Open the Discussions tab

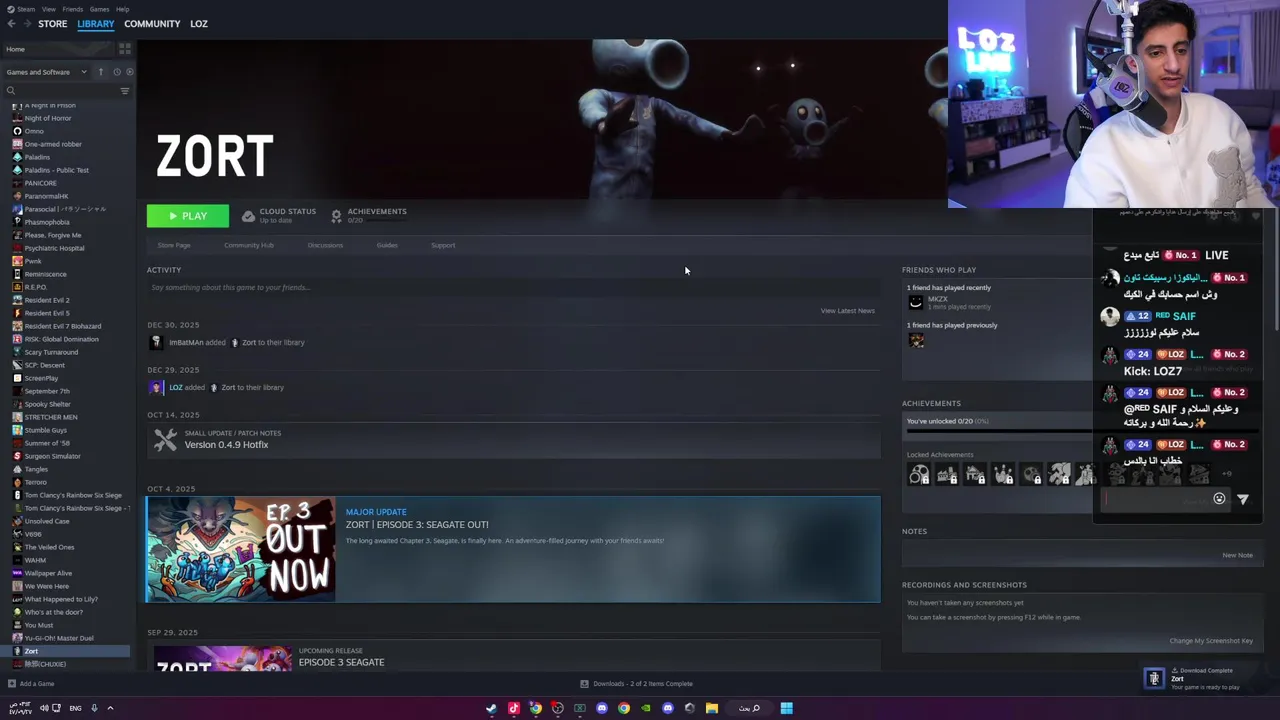click(325, 245)
